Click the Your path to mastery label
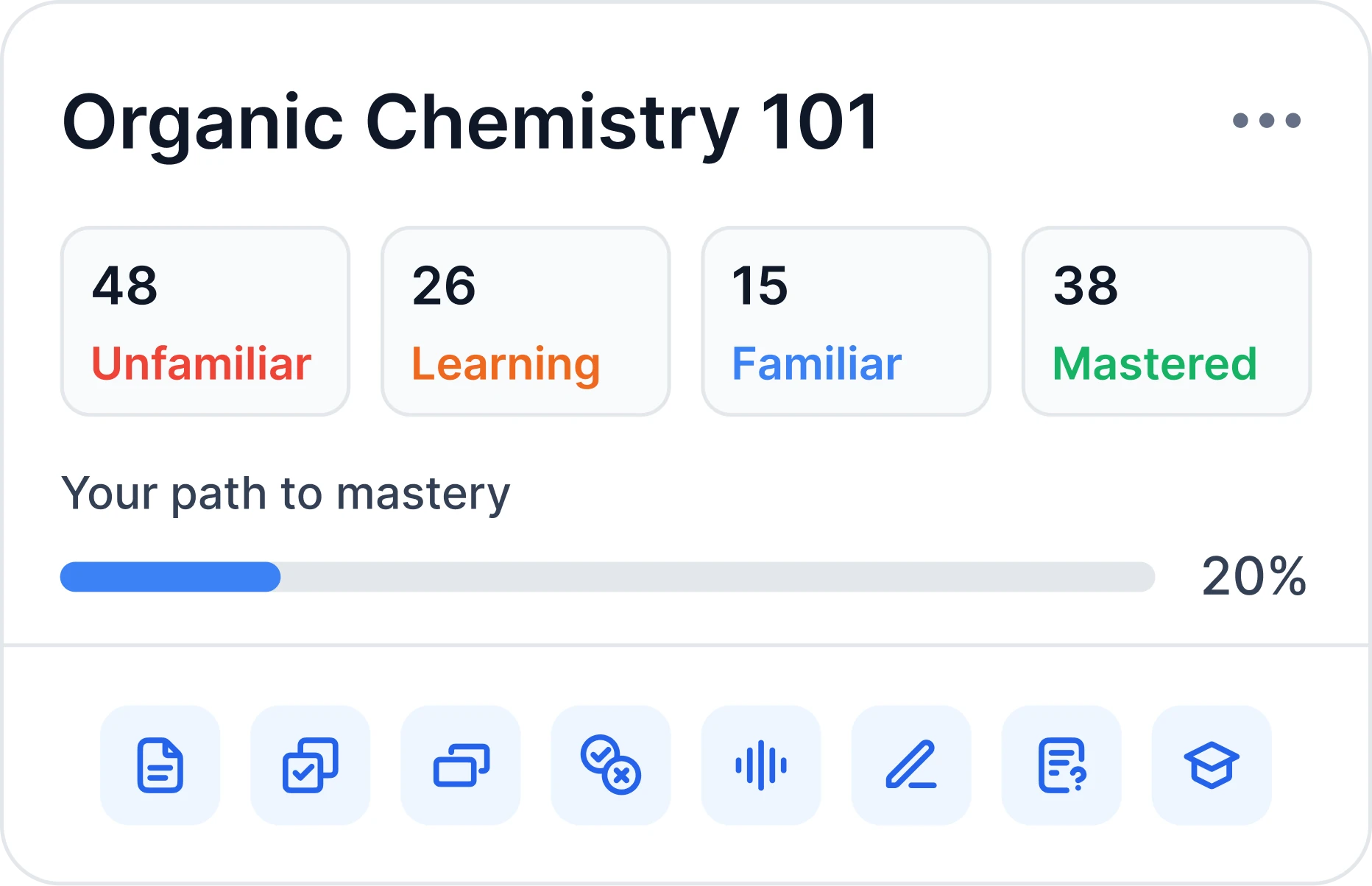The height and width of the screenshot is (886, 1372). tap(286, 495)
